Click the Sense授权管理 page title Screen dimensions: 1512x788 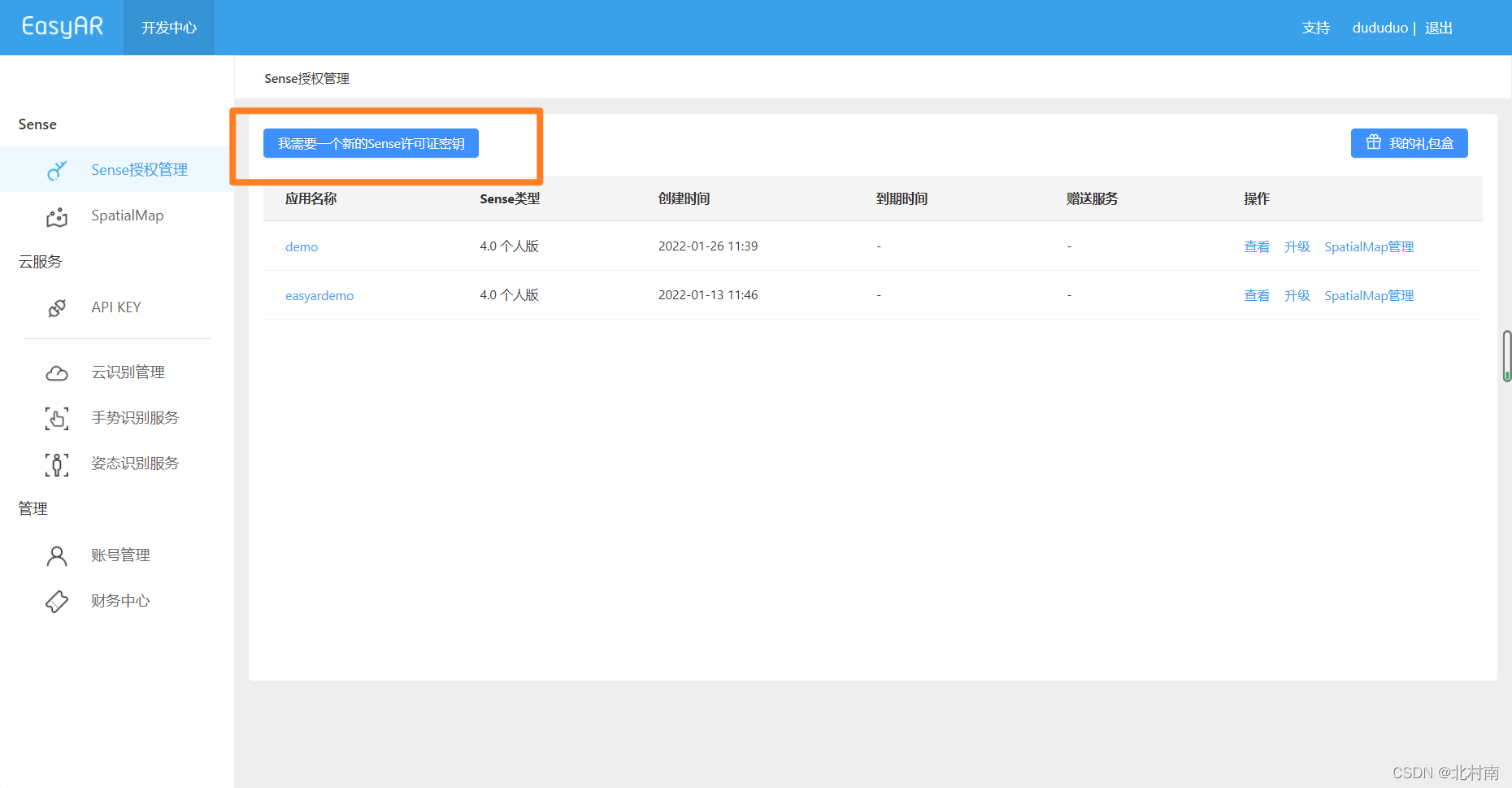point(306,78)
